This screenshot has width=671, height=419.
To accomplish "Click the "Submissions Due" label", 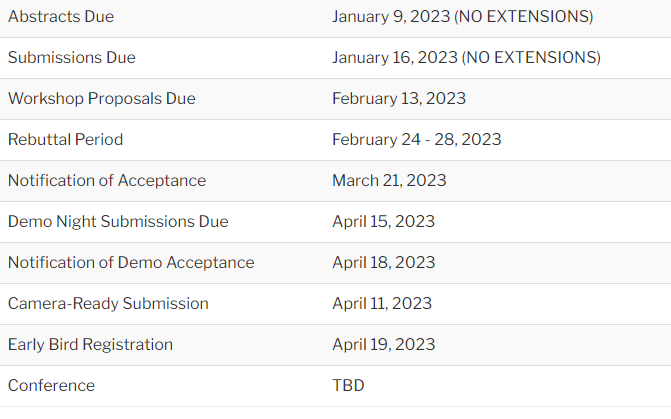I will pyautogui.click(x=71, y=58).
